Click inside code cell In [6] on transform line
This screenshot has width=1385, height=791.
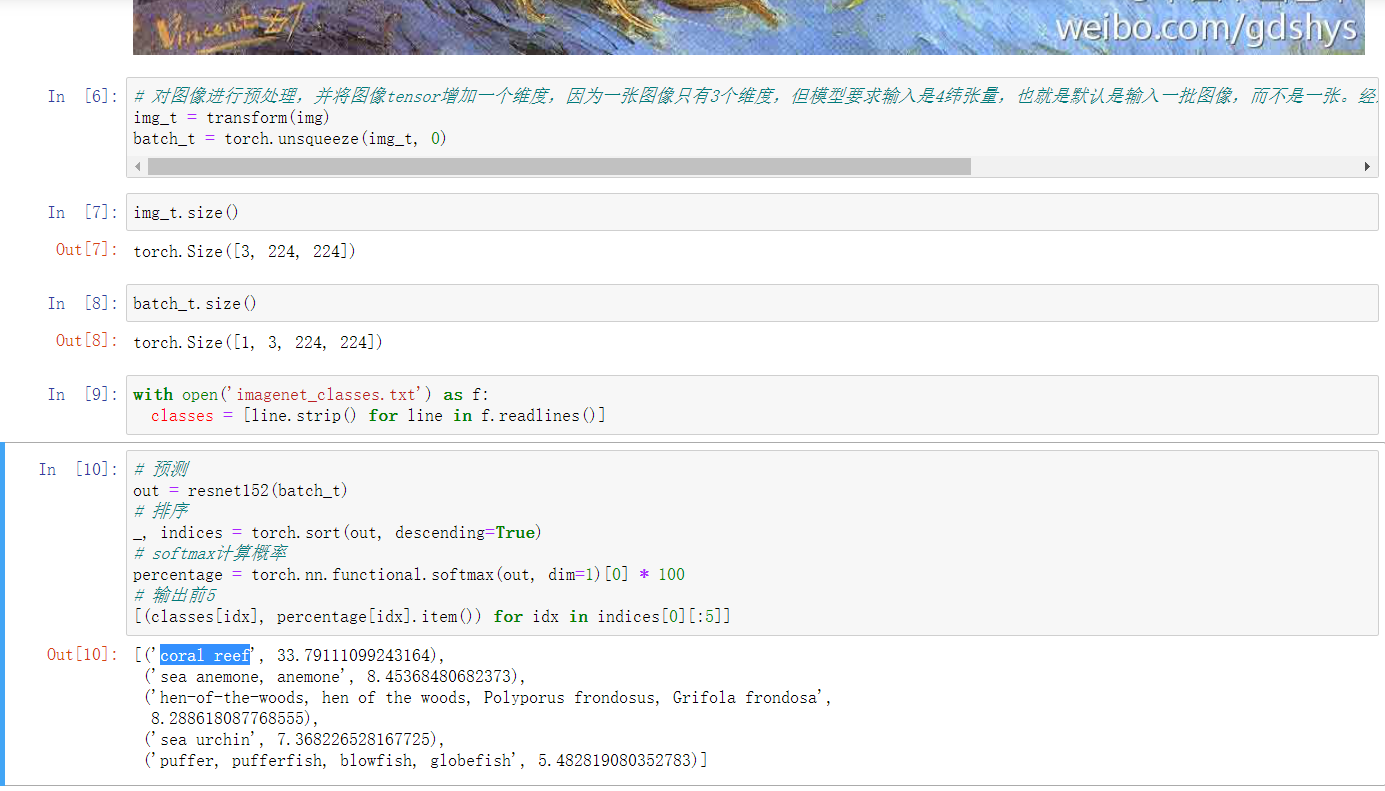point(231,117)
